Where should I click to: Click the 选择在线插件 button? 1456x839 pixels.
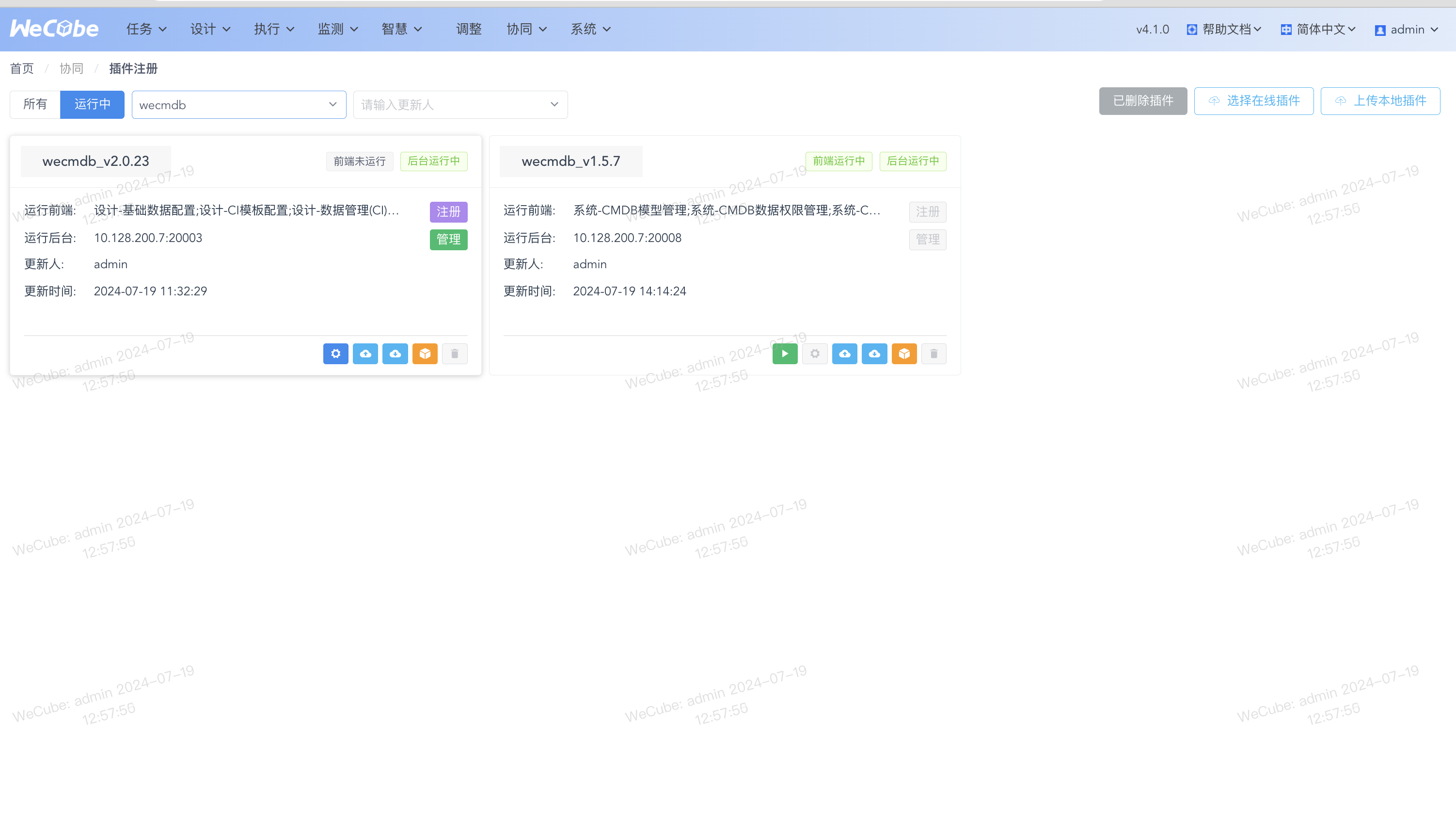coord(1254,101)
